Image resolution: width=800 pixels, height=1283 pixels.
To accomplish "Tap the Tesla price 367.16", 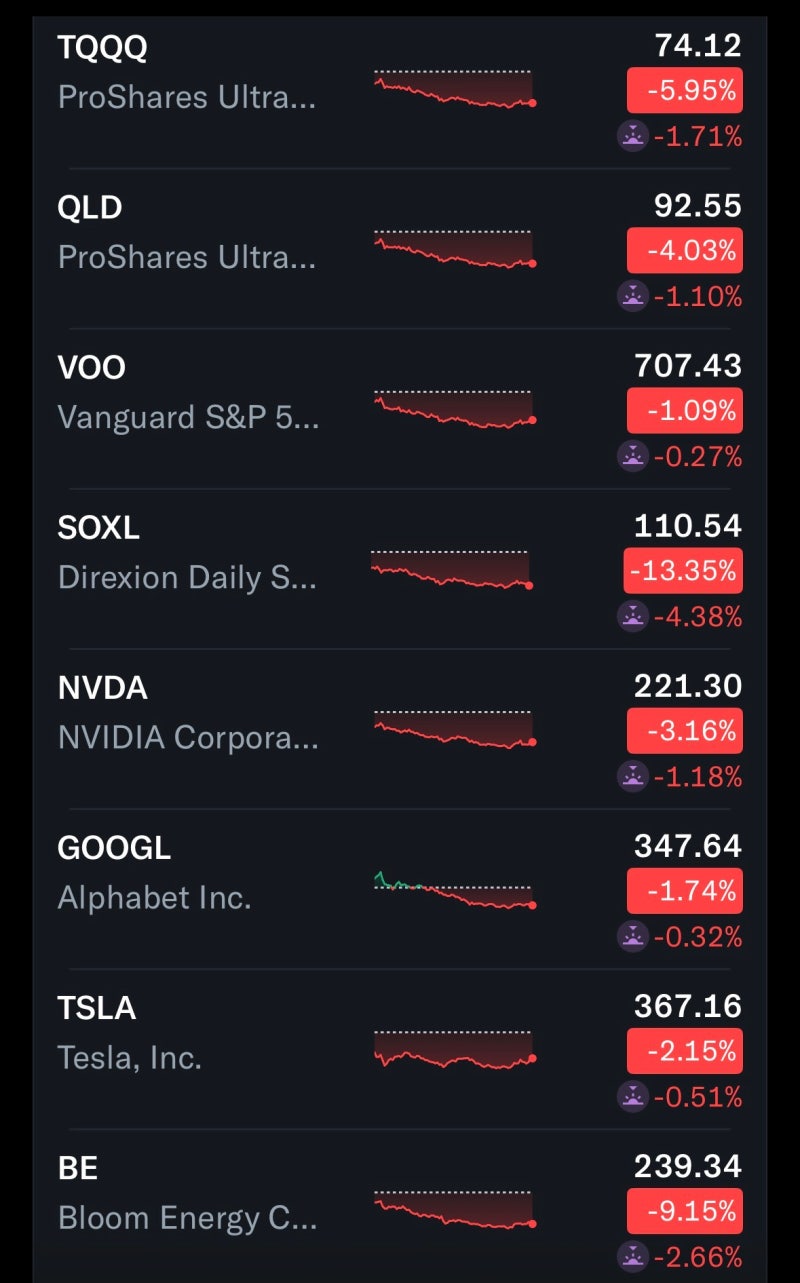I will (x=688, y=1006).
